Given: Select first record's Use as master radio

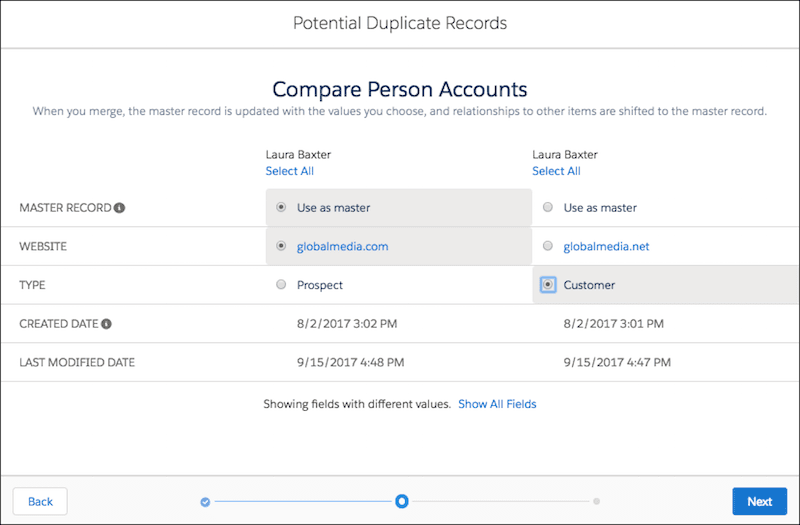Looking at the screenshot, I should tap(281, 207).
